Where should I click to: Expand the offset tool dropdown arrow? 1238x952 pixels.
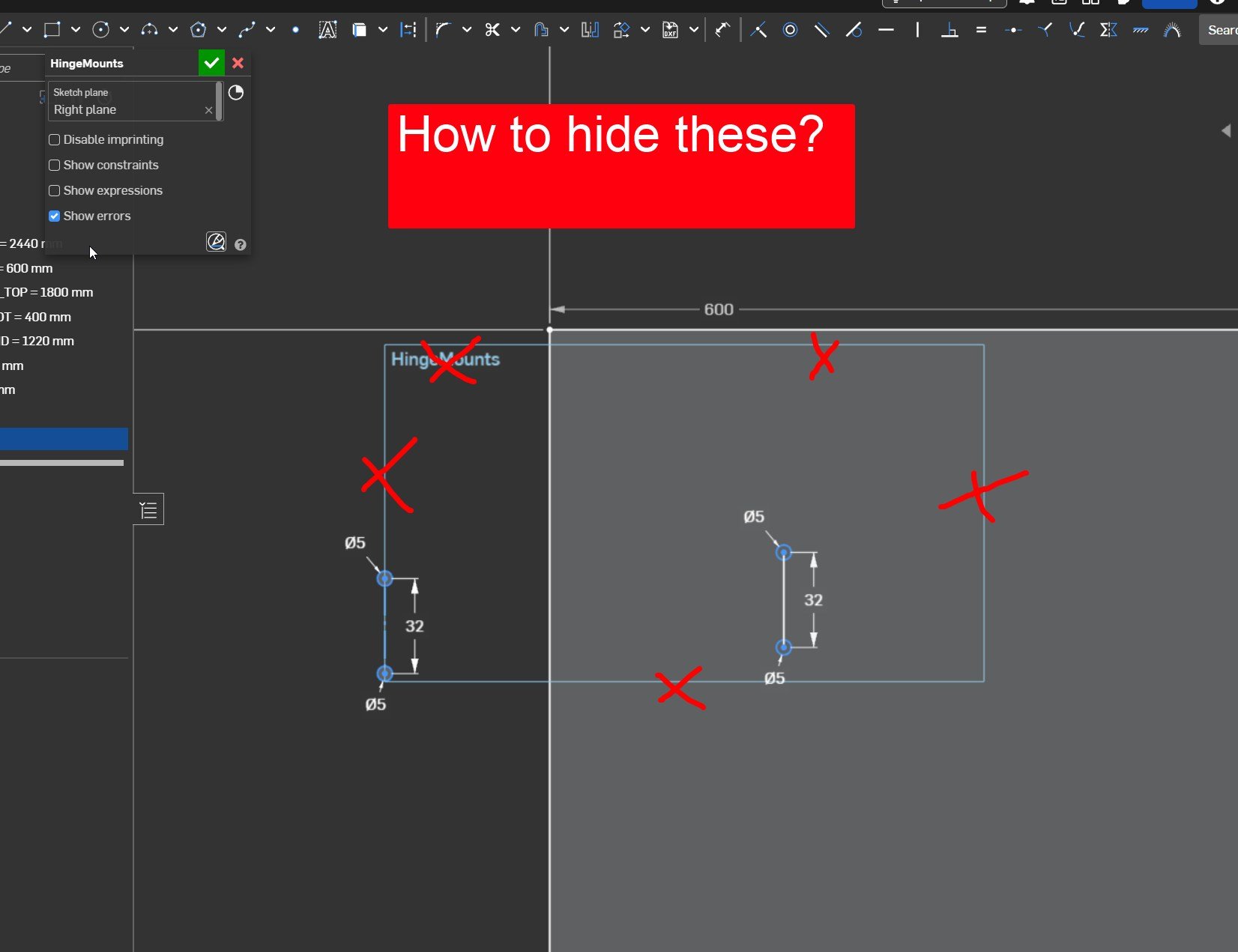click(564, 30)
